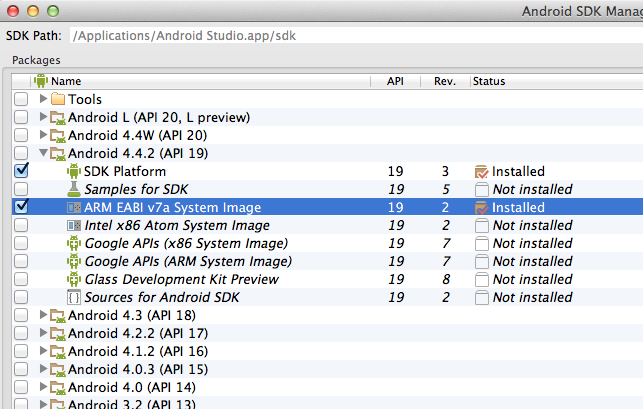The image size is (643, 409).
Task: Expand Android 4.3 (API 18)
Action: 43,315
